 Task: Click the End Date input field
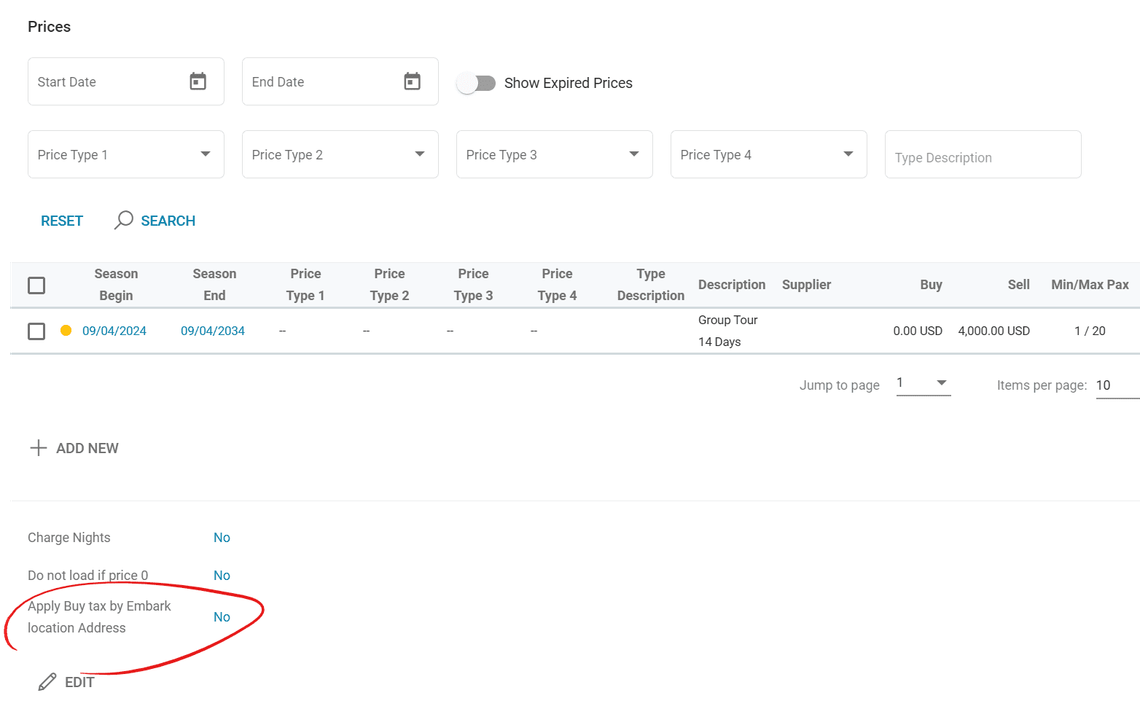(340, 81)
